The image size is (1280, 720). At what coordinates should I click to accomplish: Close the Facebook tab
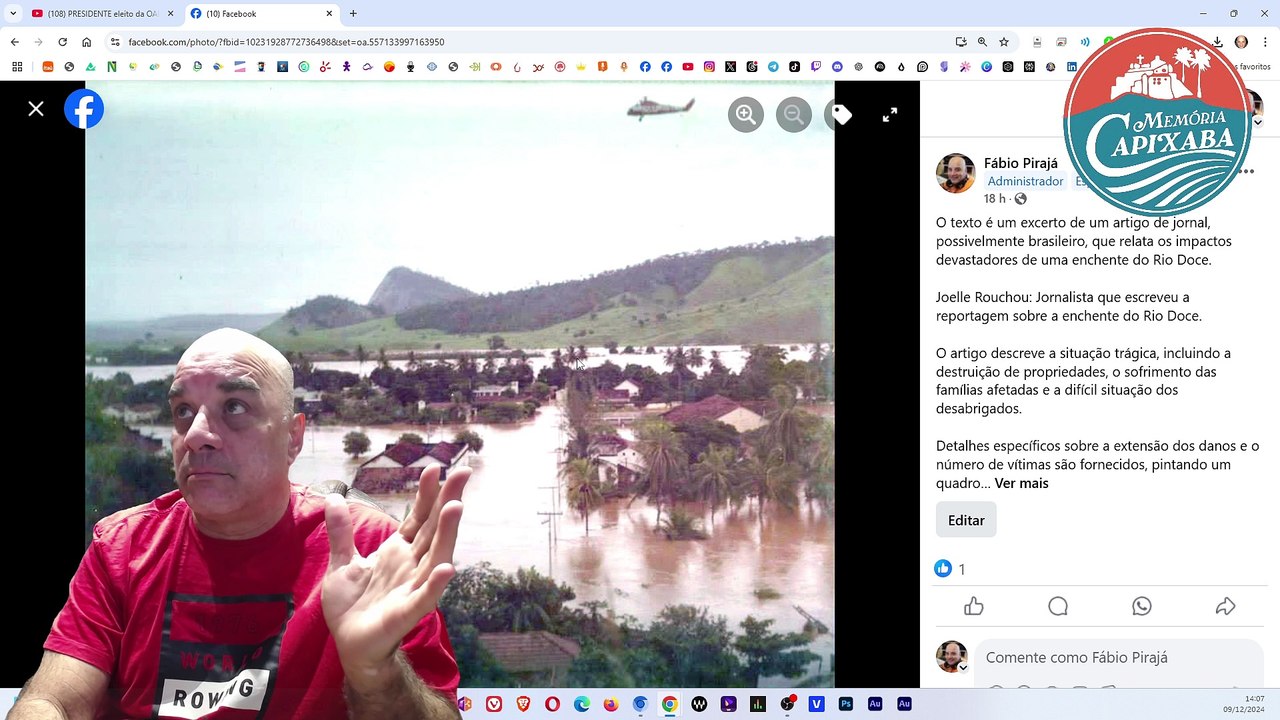329,14
